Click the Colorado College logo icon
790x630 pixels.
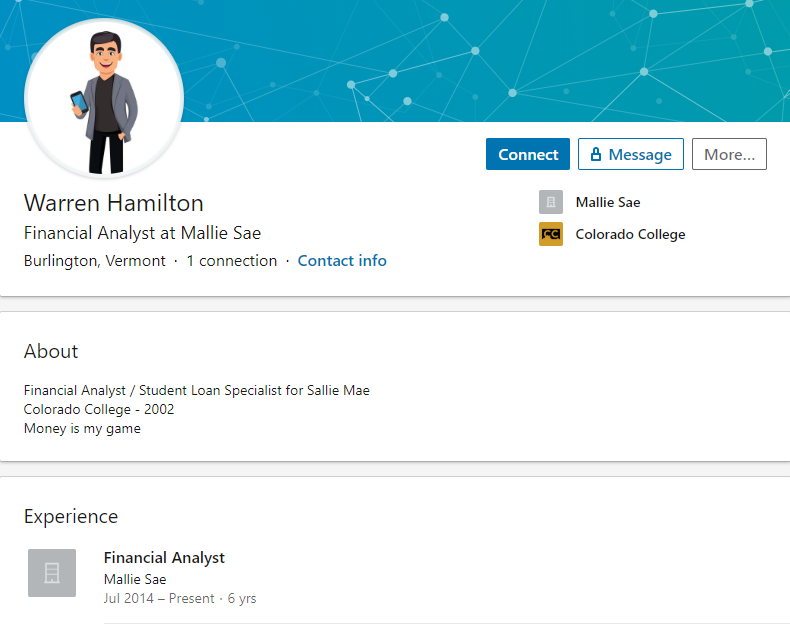(551, 234)
